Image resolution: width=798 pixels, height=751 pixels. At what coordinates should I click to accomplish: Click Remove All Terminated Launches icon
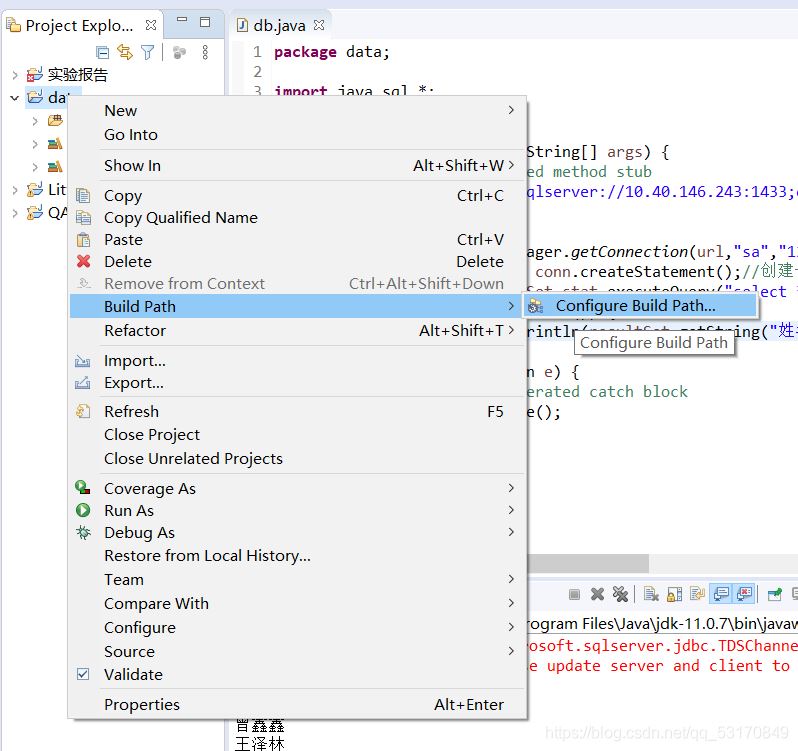(620, 594)
